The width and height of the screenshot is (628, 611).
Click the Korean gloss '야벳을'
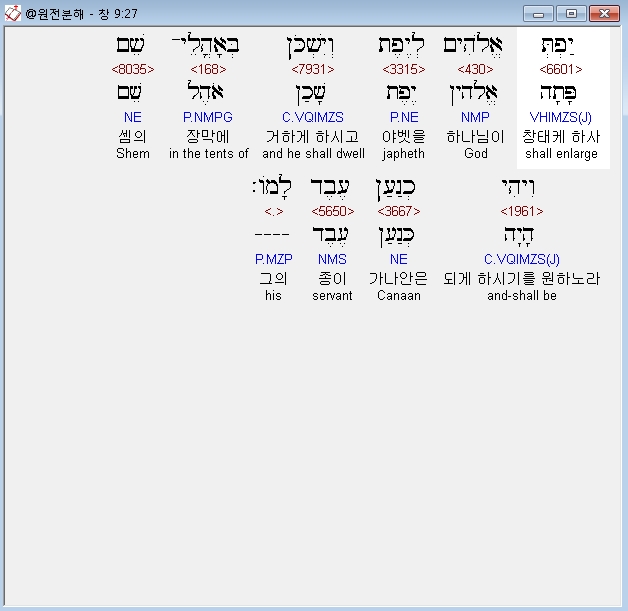pos(404,137)
